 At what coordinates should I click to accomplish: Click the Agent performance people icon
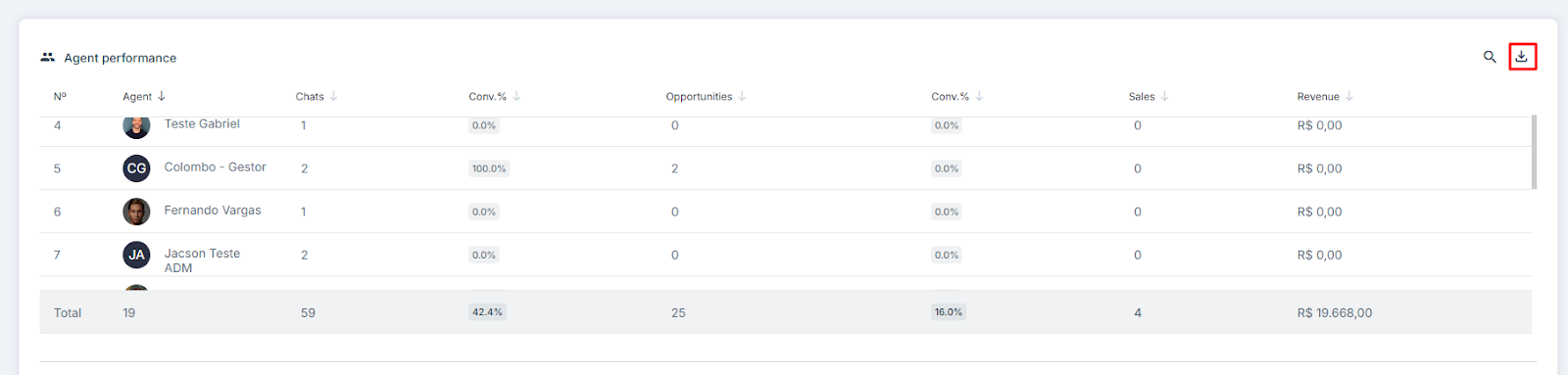tap(47, 58)
